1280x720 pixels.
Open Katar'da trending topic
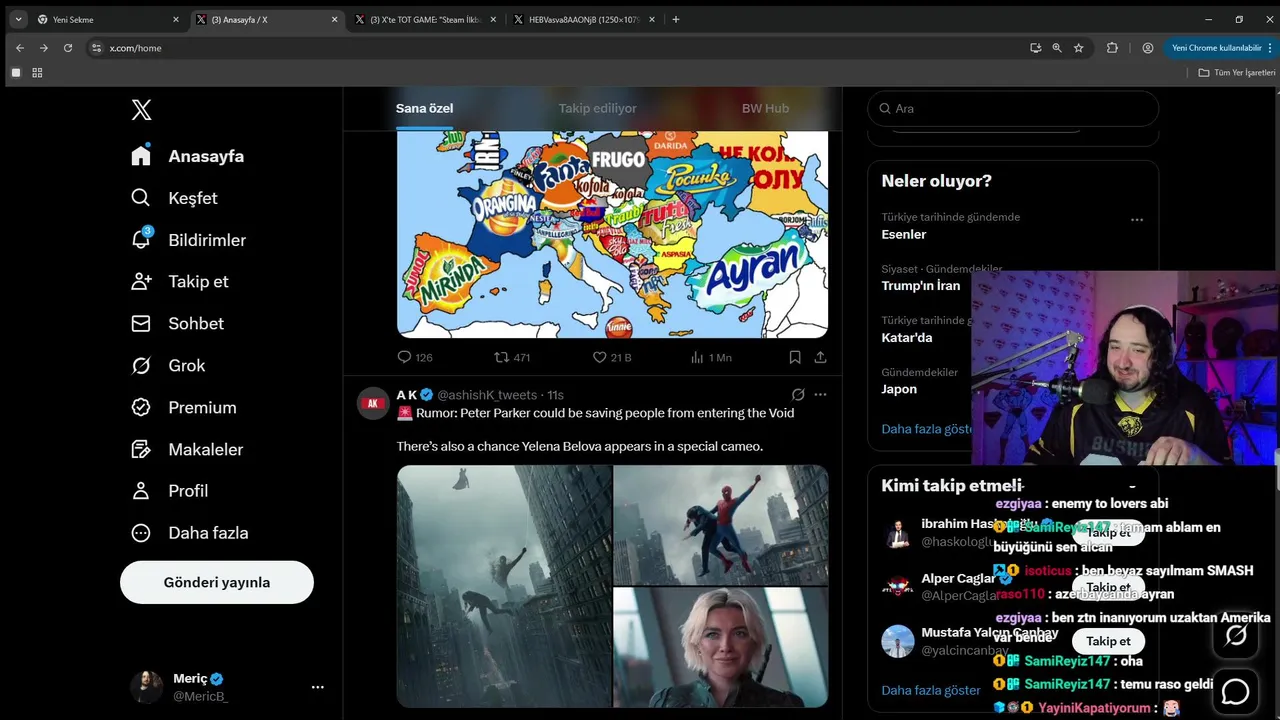pyautogui.click(x=907, y=338)
